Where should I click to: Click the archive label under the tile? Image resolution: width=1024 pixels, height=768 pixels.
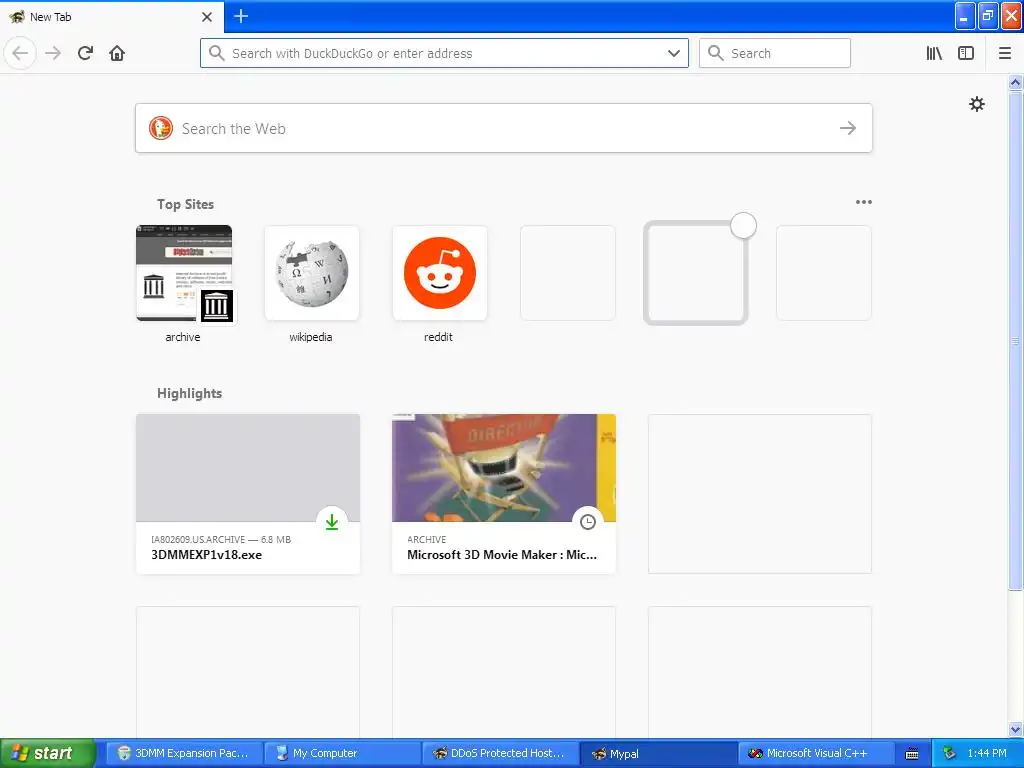click(183, 337)
